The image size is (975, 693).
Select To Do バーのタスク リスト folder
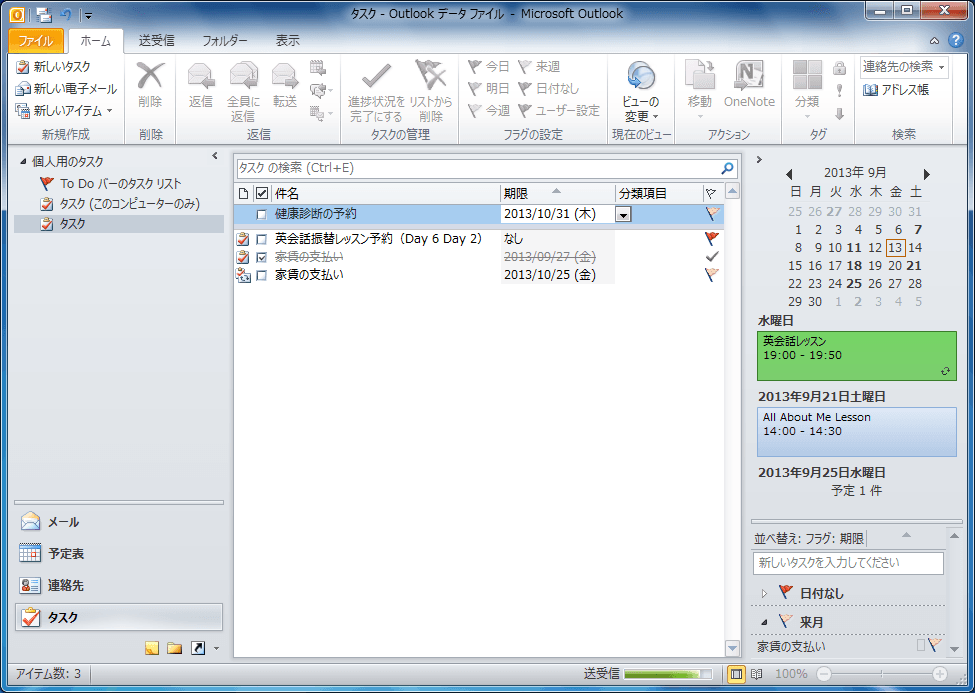(121, 184)
